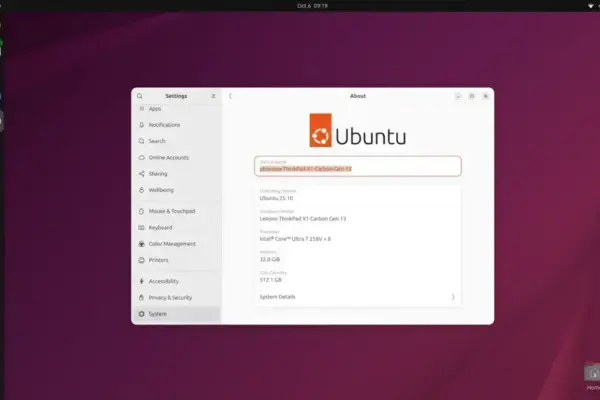Select Privacy & Security in the sidebar

[x=176, y=297]
